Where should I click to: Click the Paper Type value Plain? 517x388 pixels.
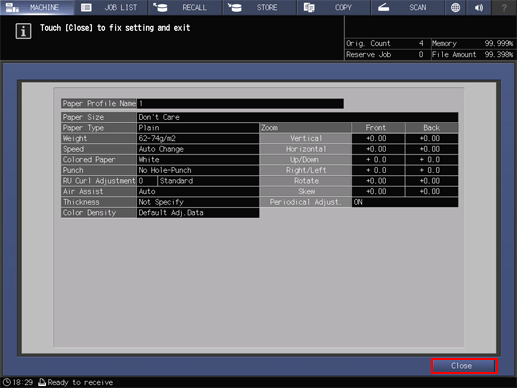click(x=198, y=128)
